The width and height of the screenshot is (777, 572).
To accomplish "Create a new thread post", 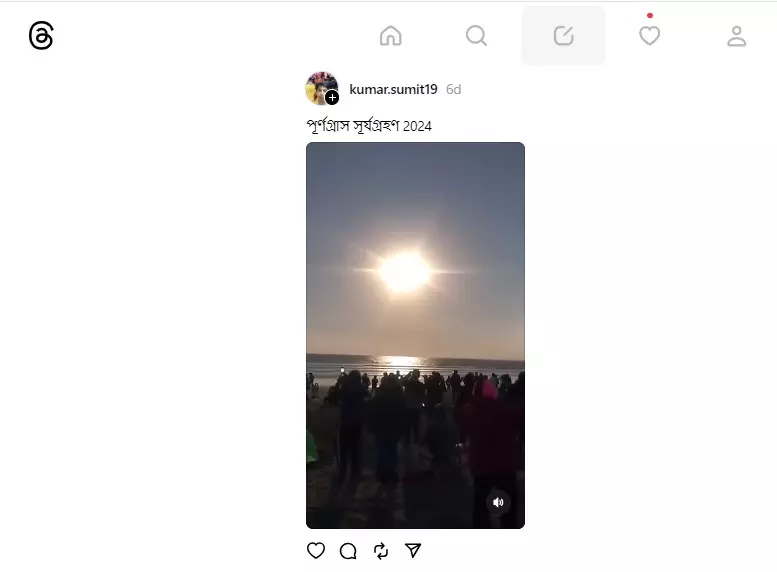I will pos(563,36).
